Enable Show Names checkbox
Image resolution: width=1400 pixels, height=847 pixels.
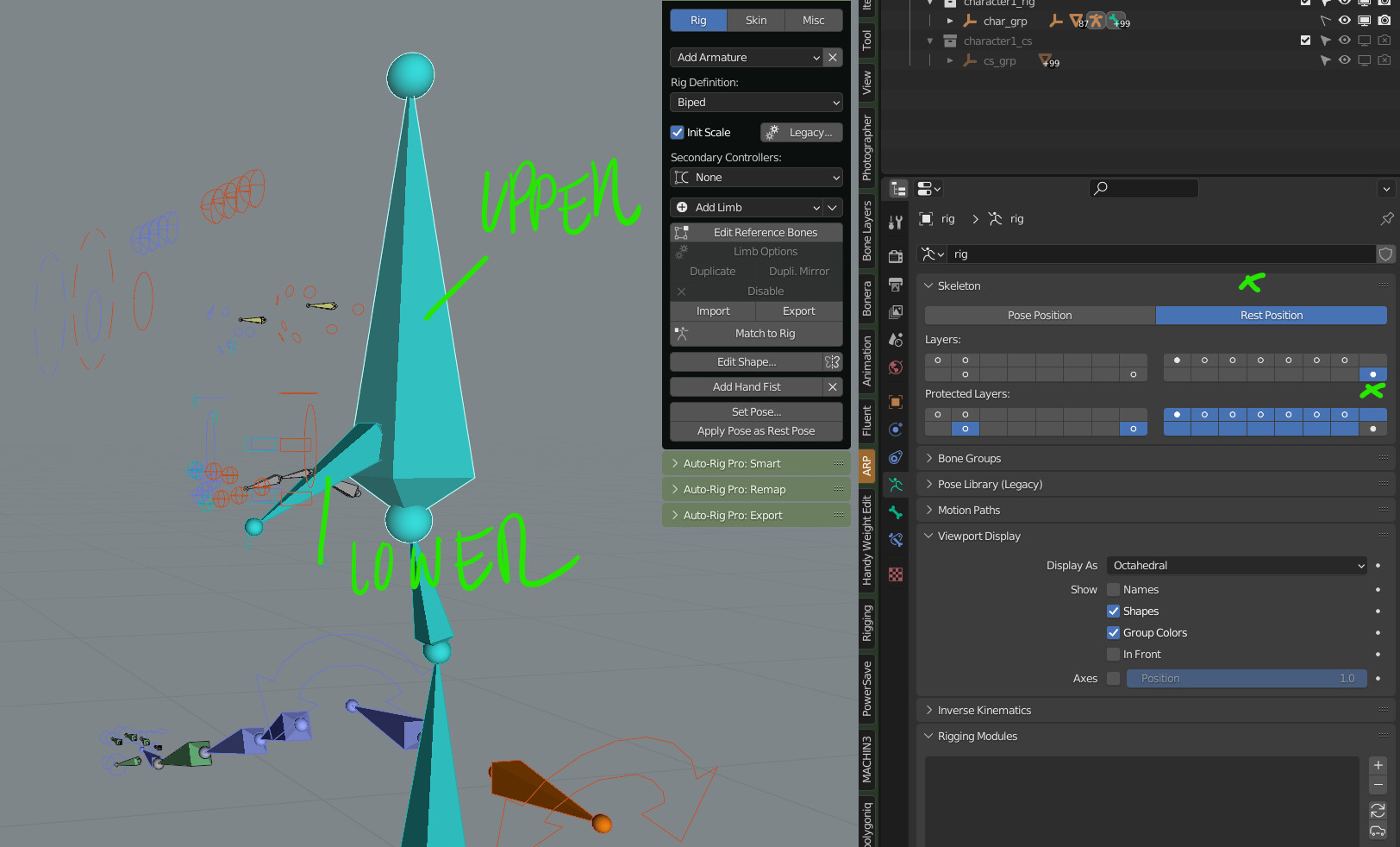tap(1113, 590)
